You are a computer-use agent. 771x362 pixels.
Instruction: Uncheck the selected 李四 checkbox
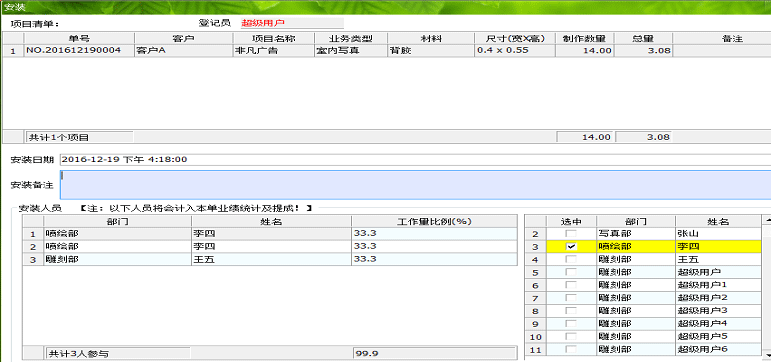pos(571,247)
